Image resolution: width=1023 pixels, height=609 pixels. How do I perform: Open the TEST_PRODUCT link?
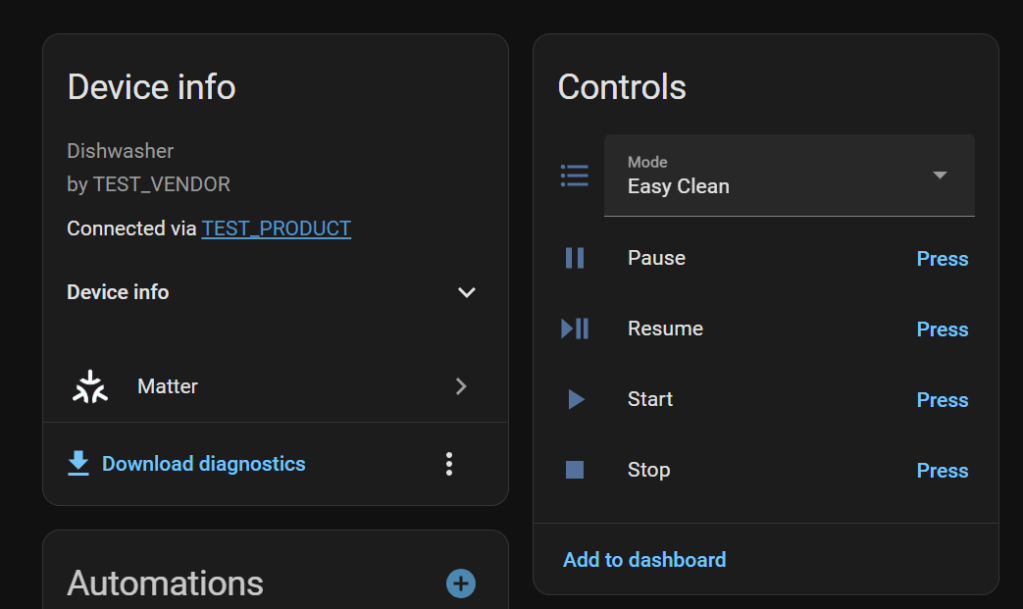pos(276,228)
